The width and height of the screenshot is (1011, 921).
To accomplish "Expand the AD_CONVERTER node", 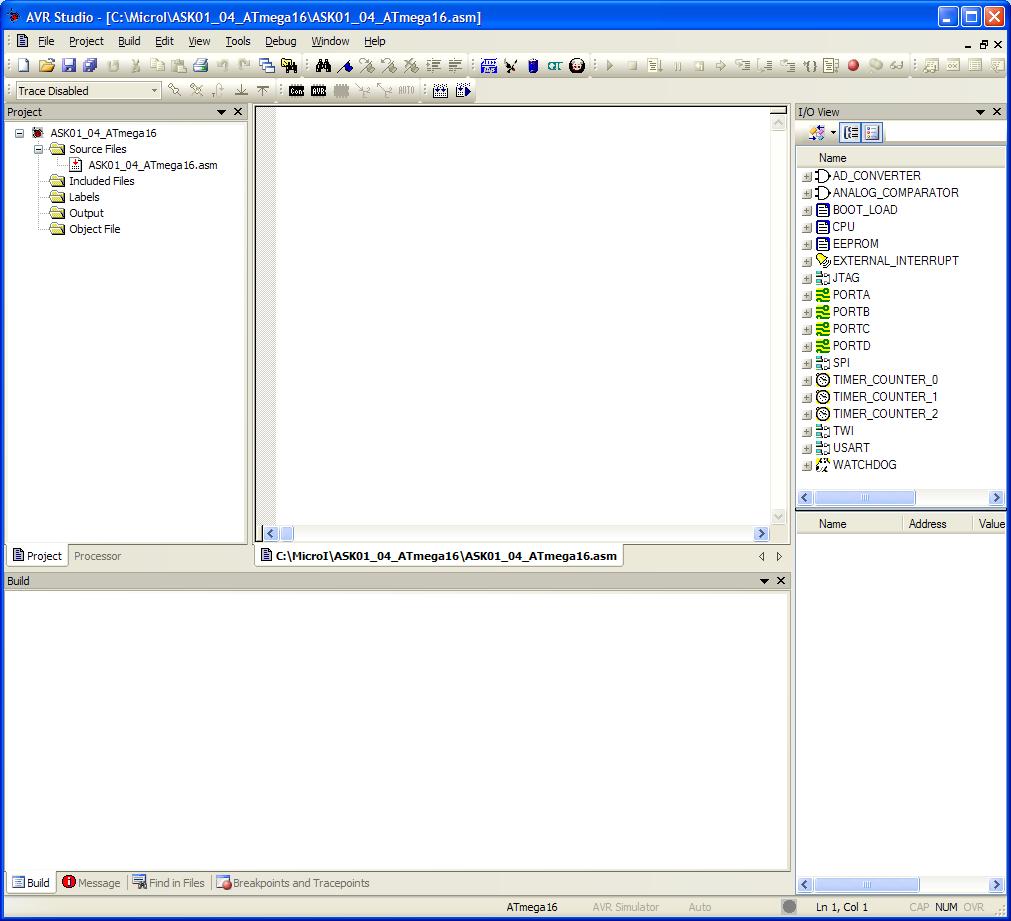I will 806,176.
